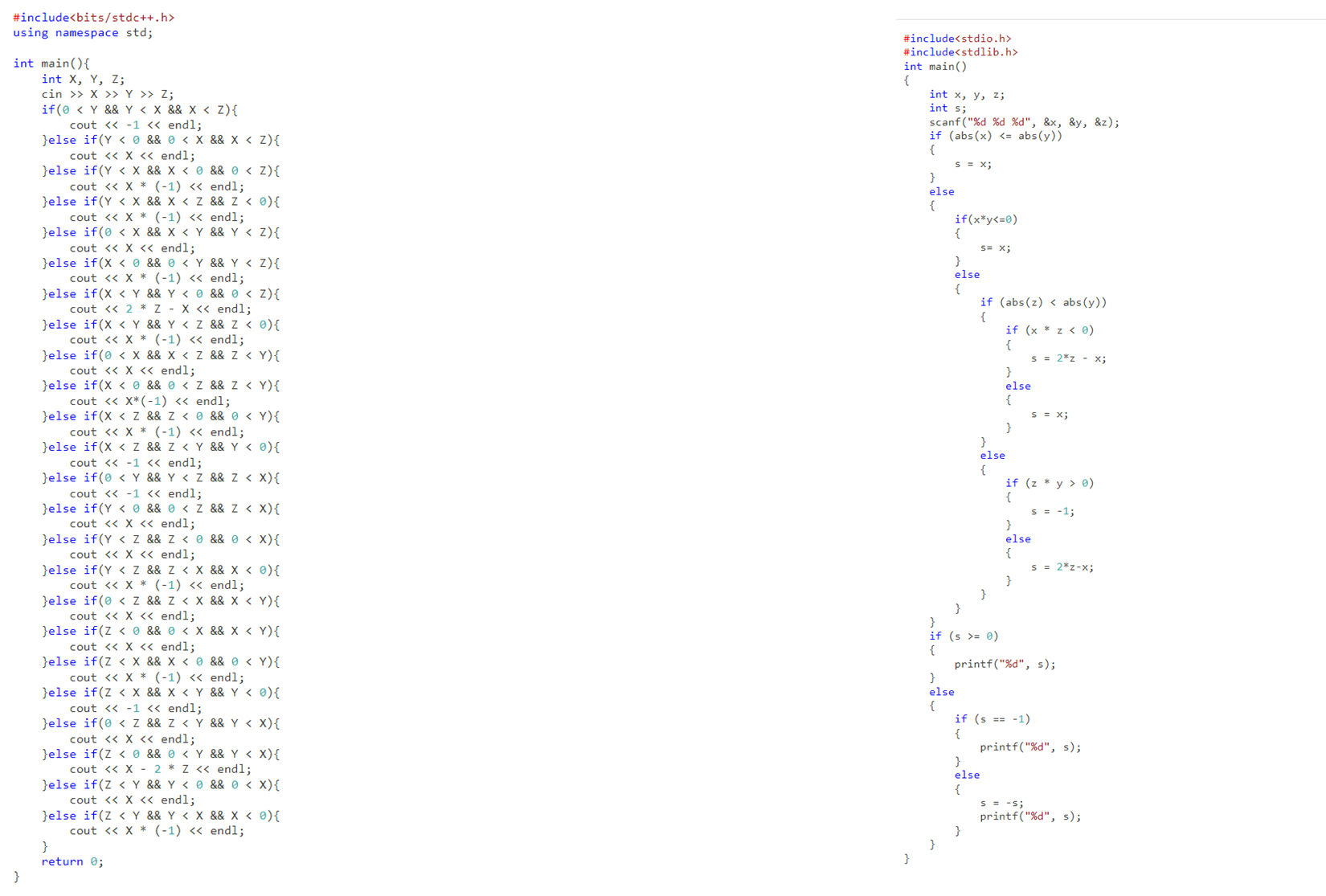Select the 'int X, Y, Z;' declaration
The height and width of the screenshot is (896, 1326).
point(84,79)
